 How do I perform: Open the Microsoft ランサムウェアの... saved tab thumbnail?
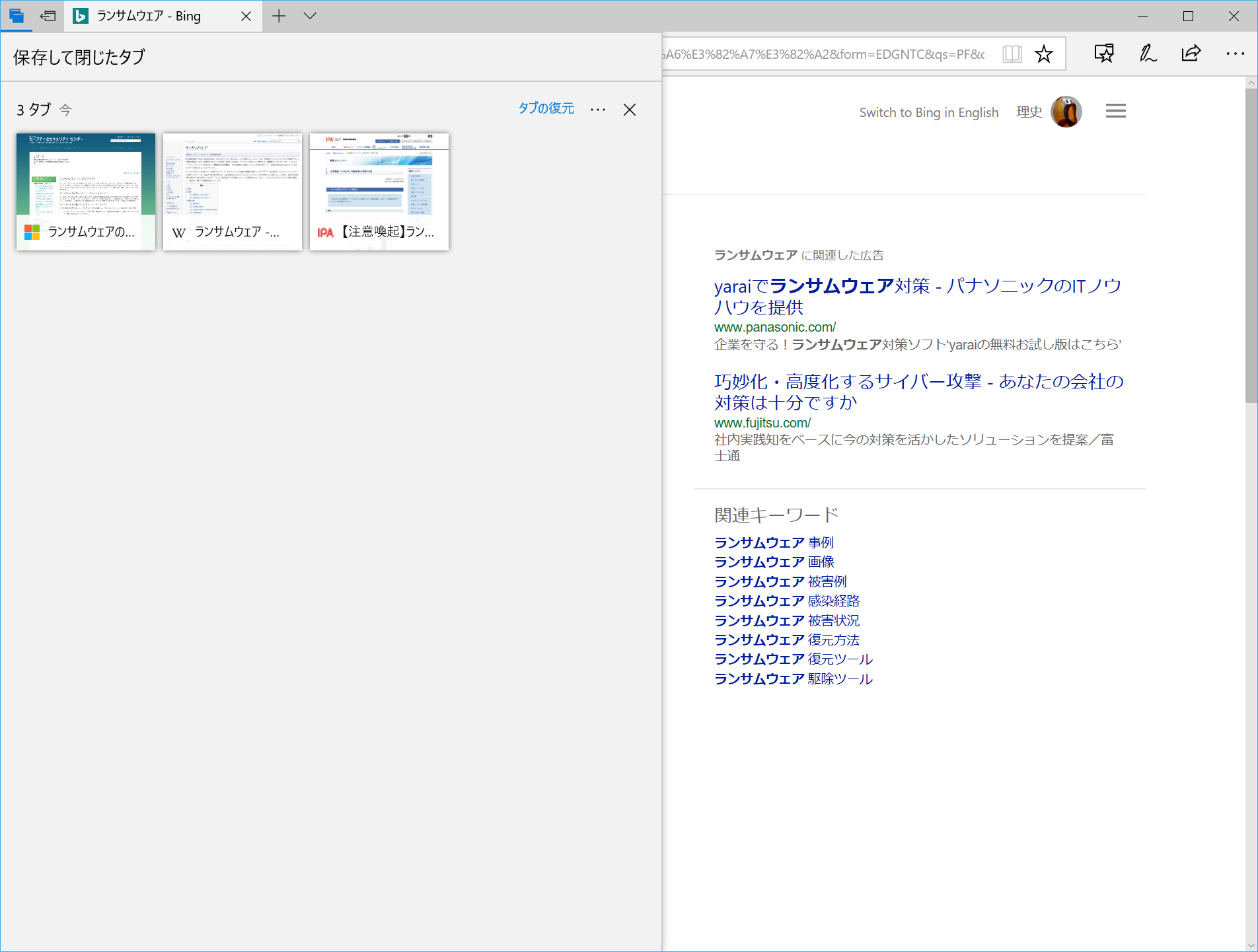point(86,192)
